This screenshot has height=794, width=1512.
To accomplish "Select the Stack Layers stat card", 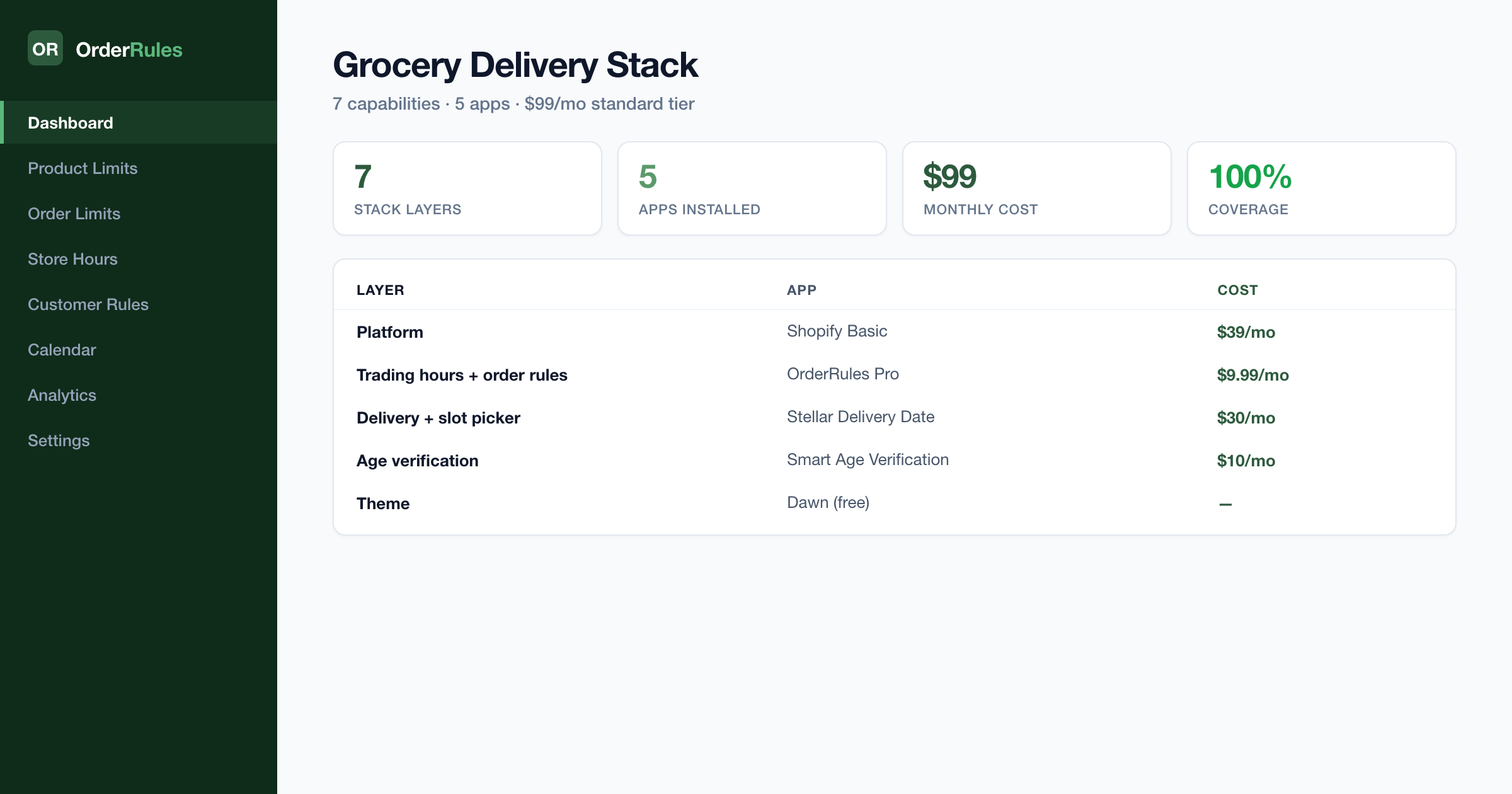I will (x=467, y=188).
